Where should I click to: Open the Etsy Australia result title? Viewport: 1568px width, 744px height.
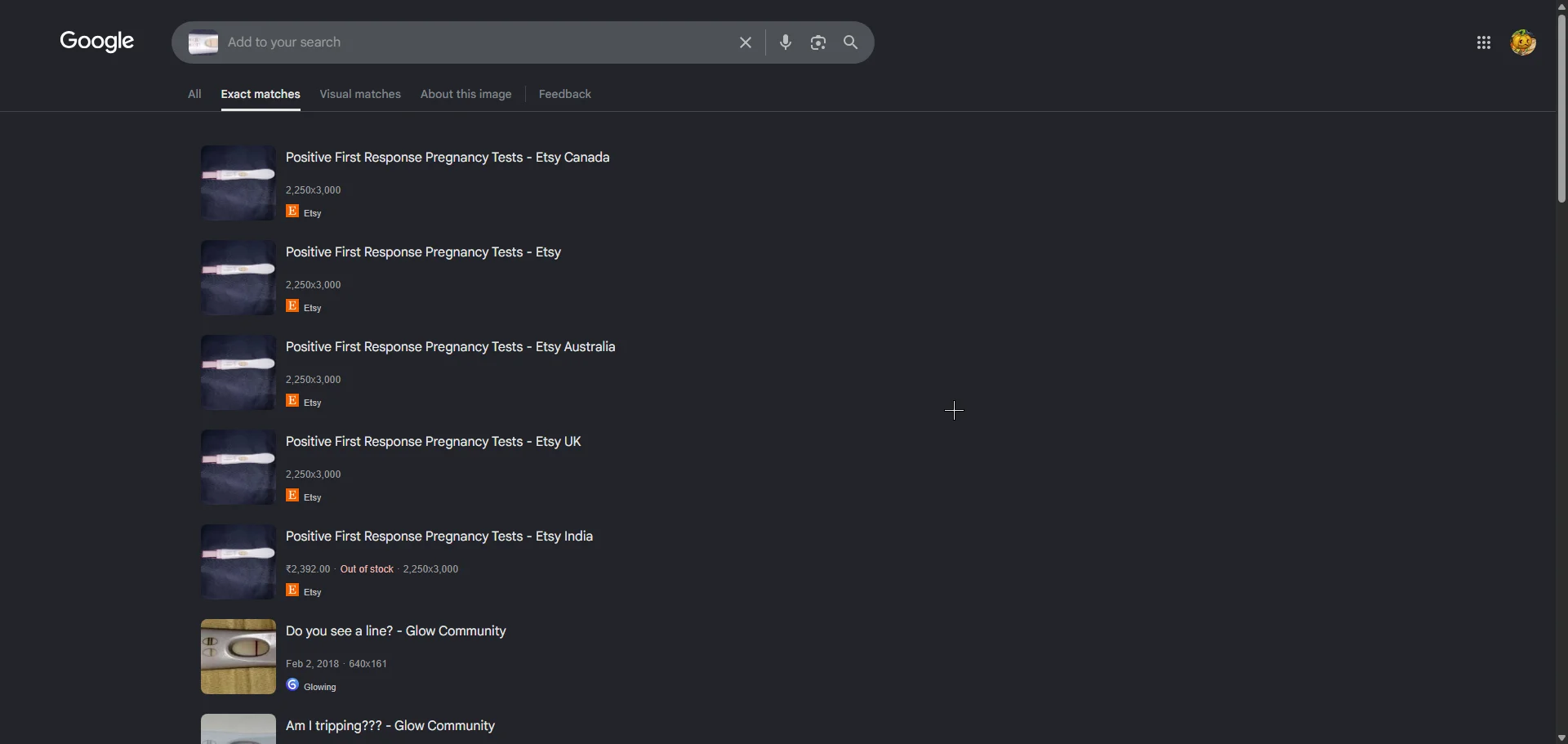[x=450, y=347]
